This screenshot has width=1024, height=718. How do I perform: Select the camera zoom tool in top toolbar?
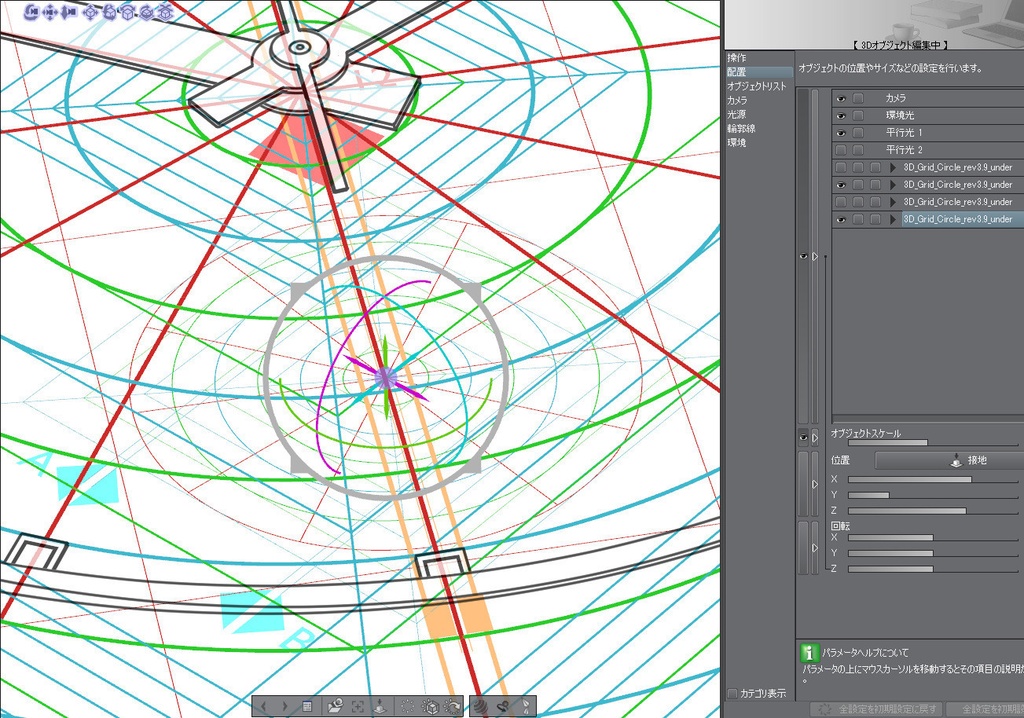tap(70, 13)
